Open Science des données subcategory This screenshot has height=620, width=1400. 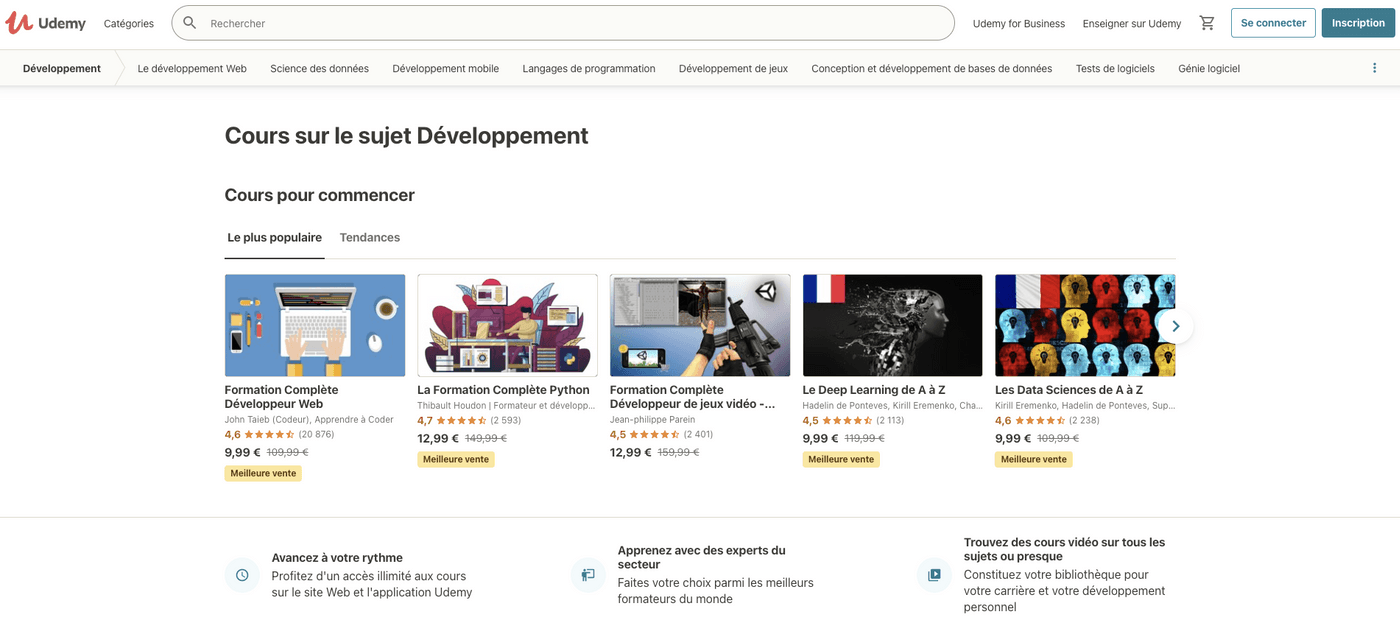click(319, 69)
